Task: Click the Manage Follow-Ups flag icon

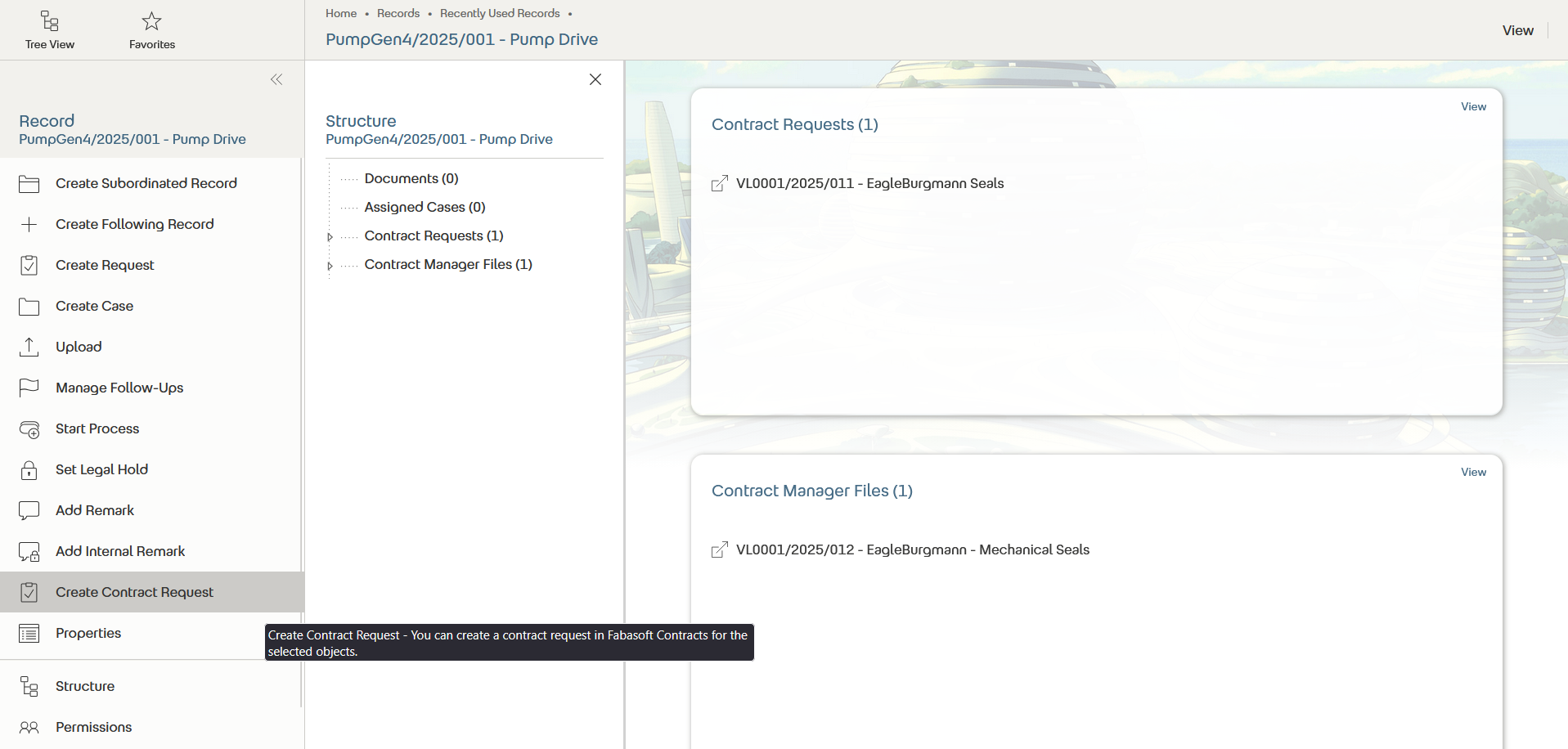Action: click(x=29, y=388)
